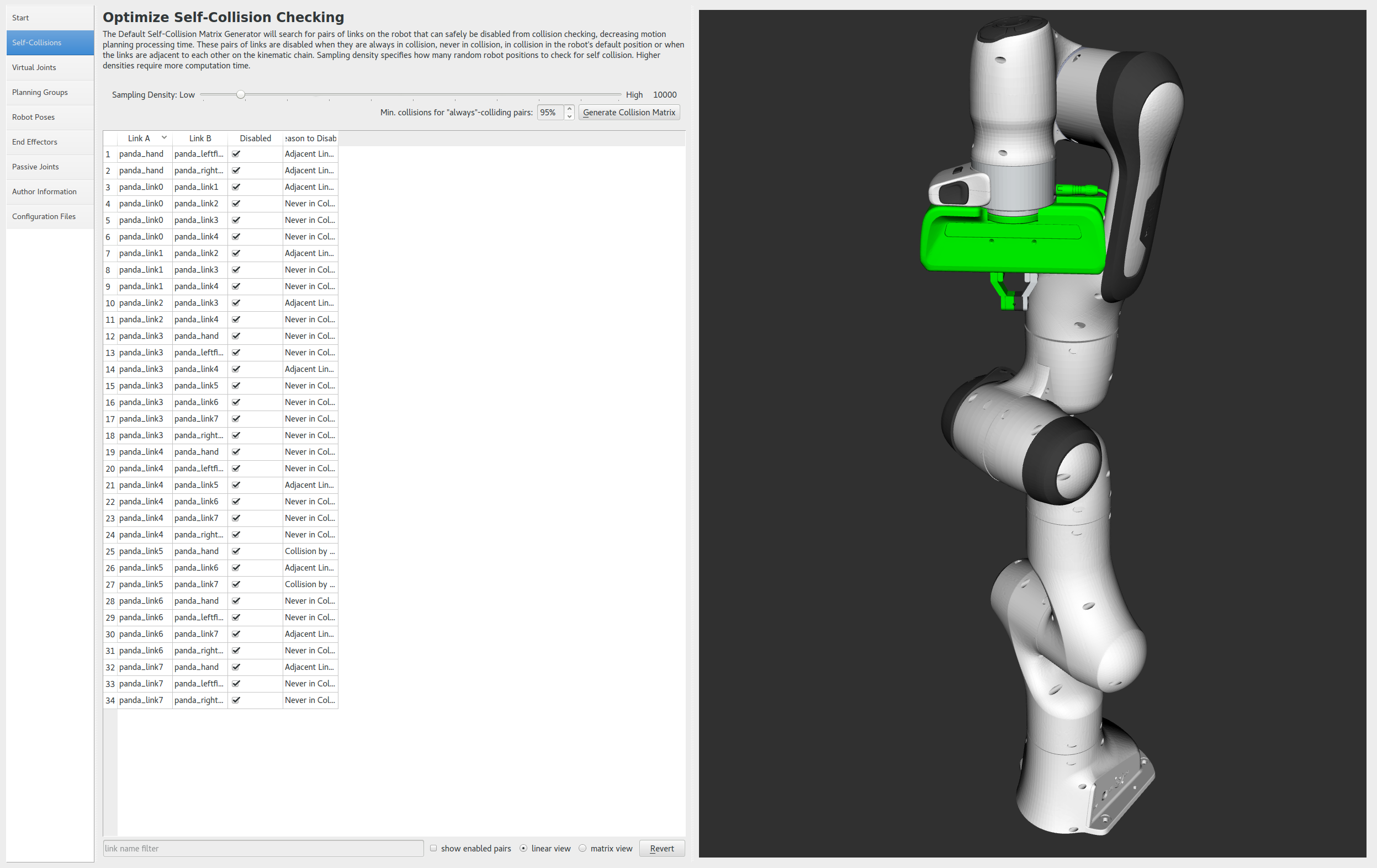Screen dimensions: 1377x868
Task: Click the Disabled column header
Action: (x=255, y=139)
